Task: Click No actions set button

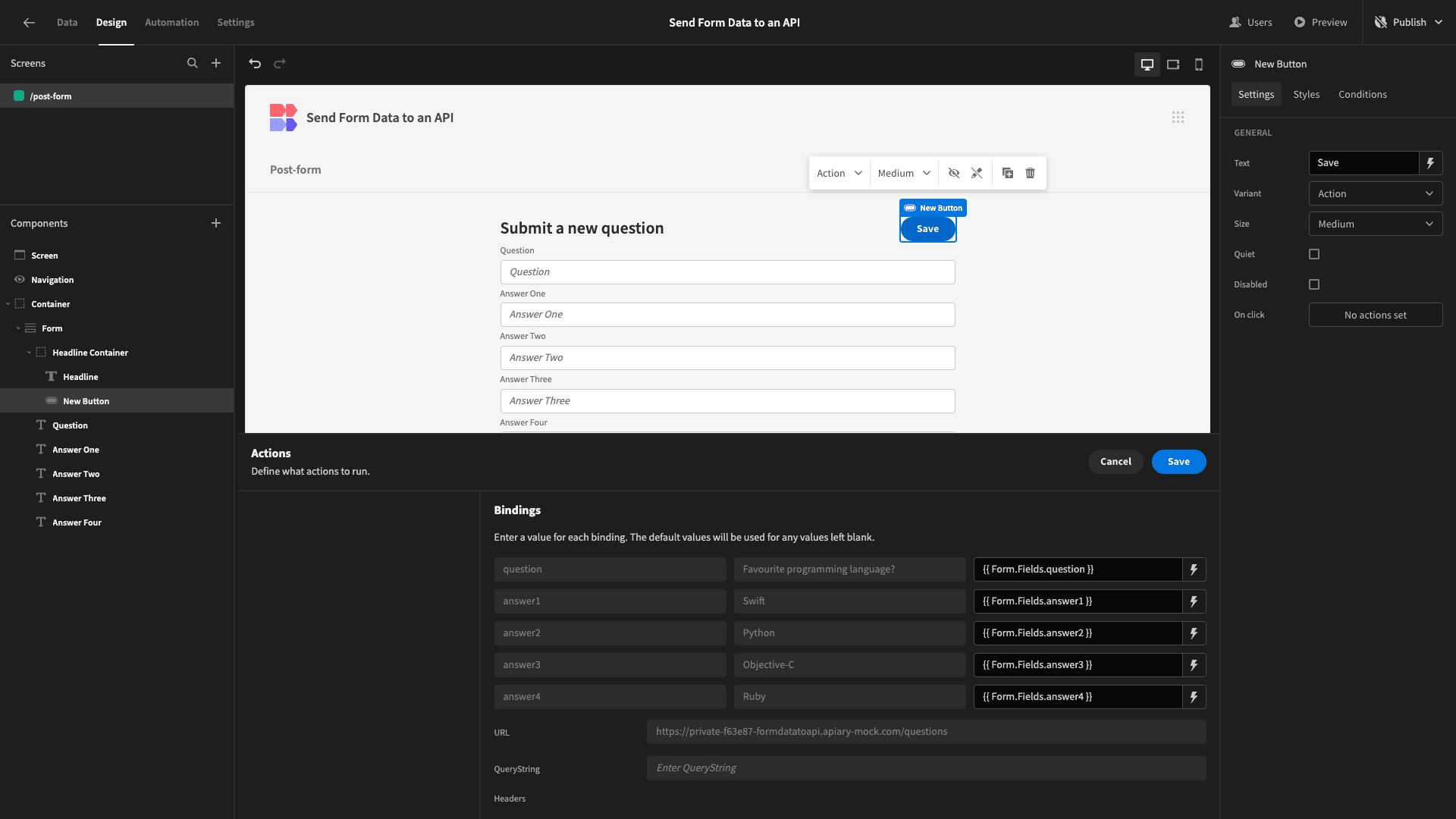Action: click(1376, 315)
